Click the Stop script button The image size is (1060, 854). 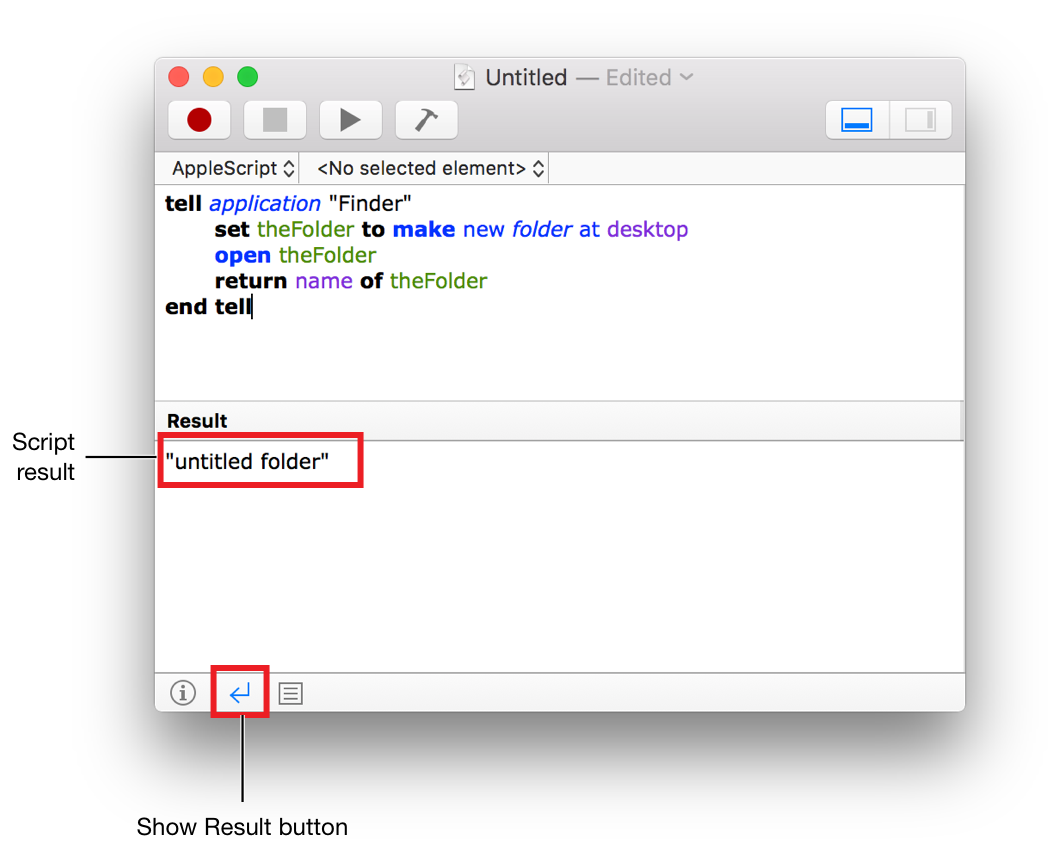(275, 120)
